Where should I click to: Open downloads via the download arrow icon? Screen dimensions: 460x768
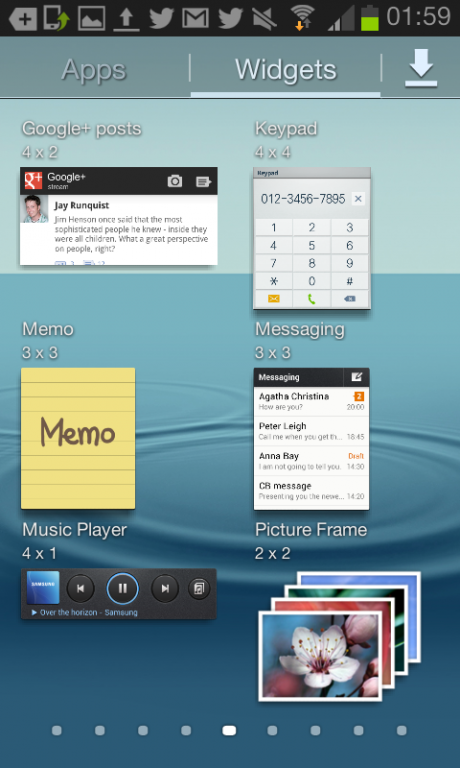pos(421,69)
